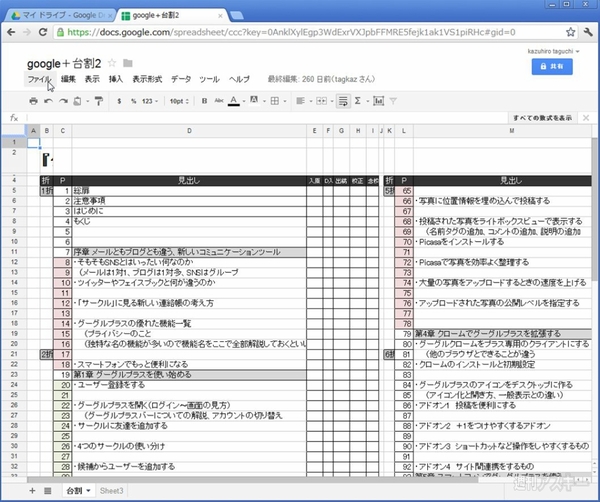Viewport: 600px width, 502px height.
Task: Open the horizontal alignment tool
Action: (300, 101)
